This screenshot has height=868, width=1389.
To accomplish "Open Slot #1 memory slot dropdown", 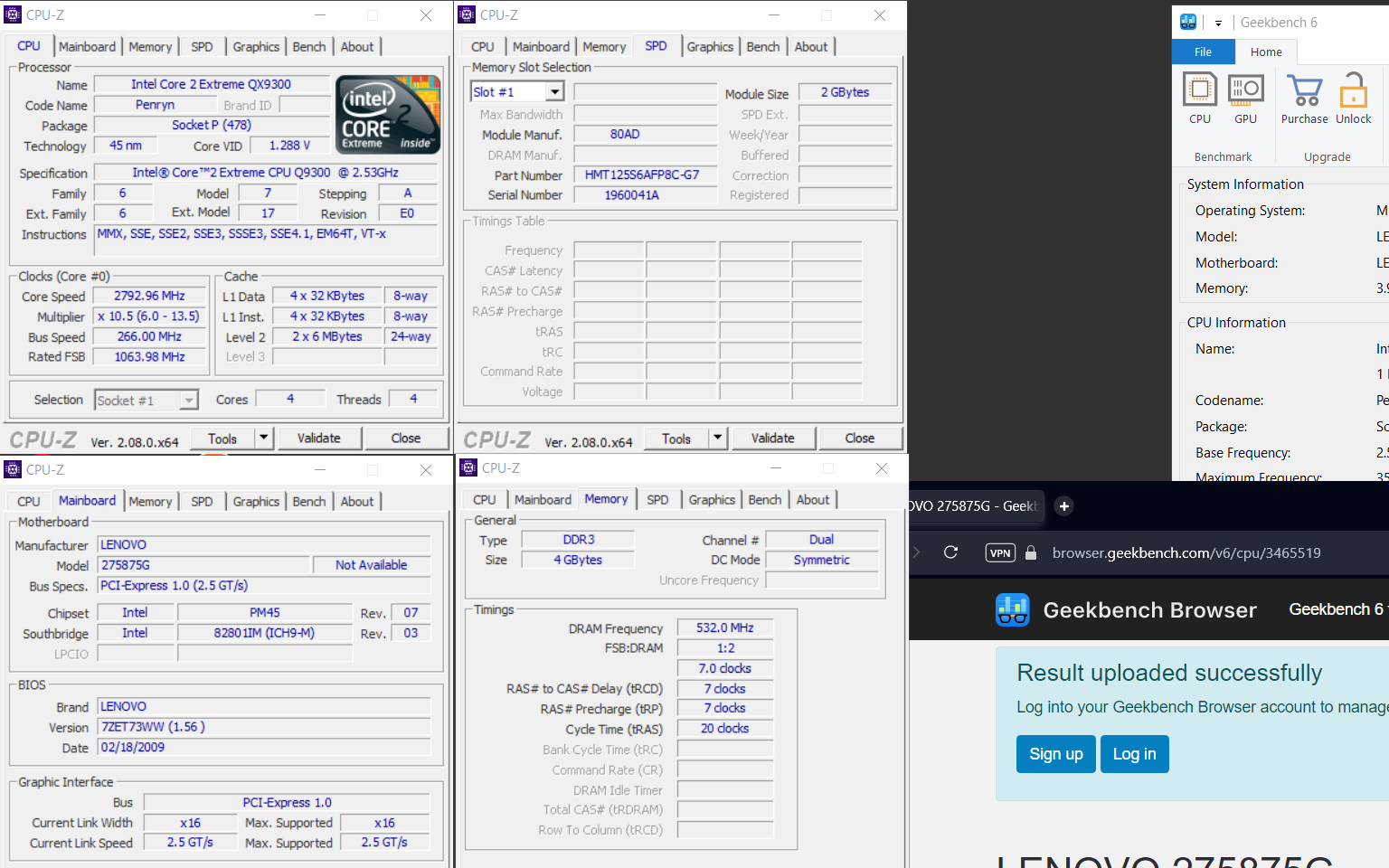I will [554, 91].
